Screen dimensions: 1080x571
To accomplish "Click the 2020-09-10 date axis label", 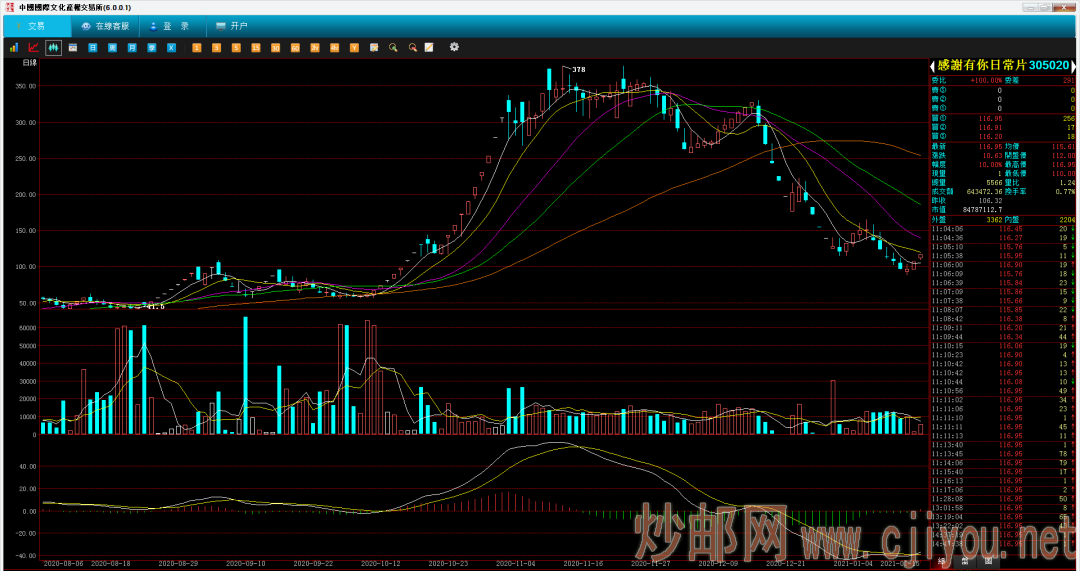I will point(246,563).
